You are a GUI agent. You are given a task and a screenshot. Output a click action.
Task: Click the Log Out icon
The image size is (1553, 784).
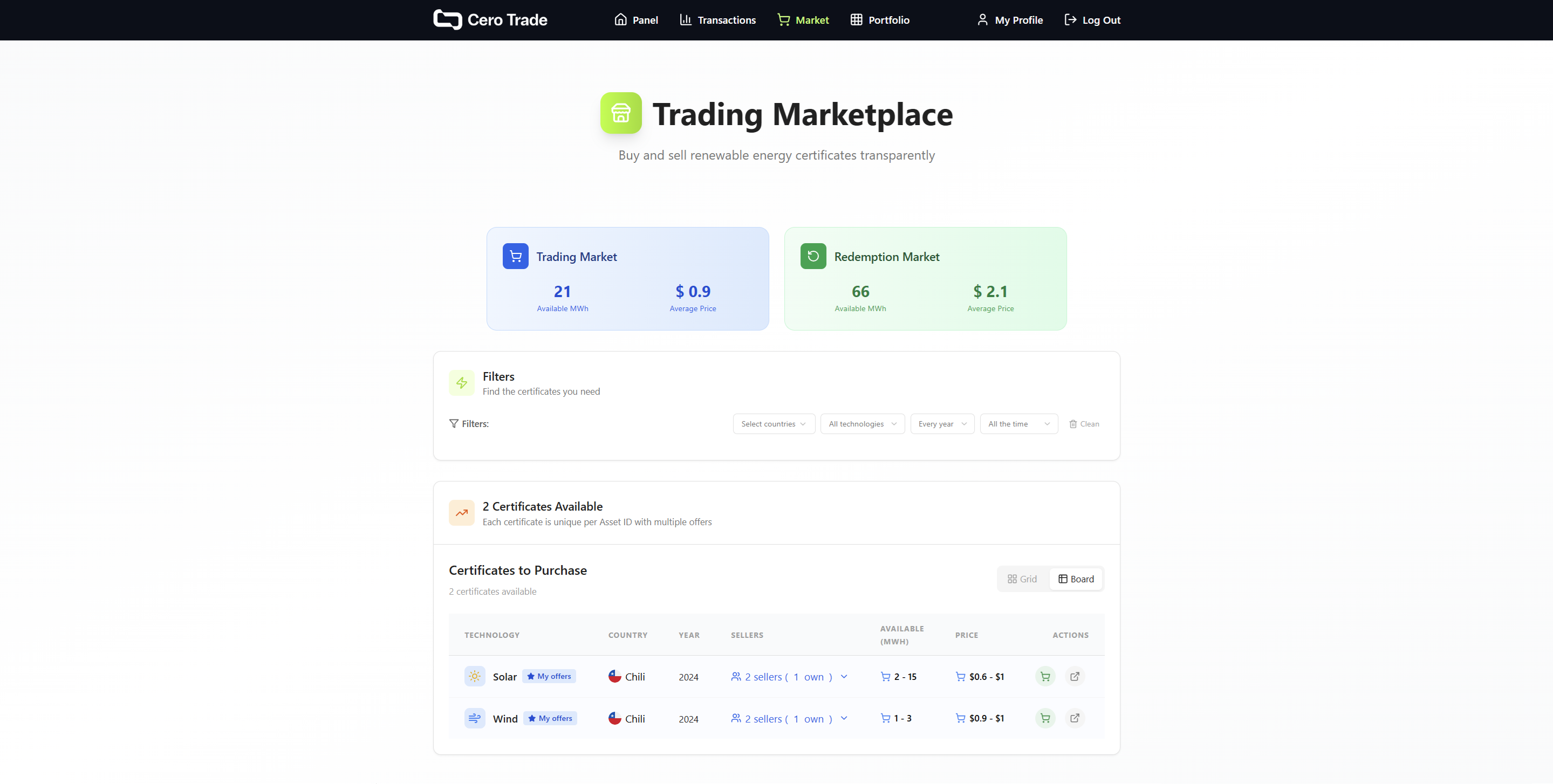(x=1070, y=19)
